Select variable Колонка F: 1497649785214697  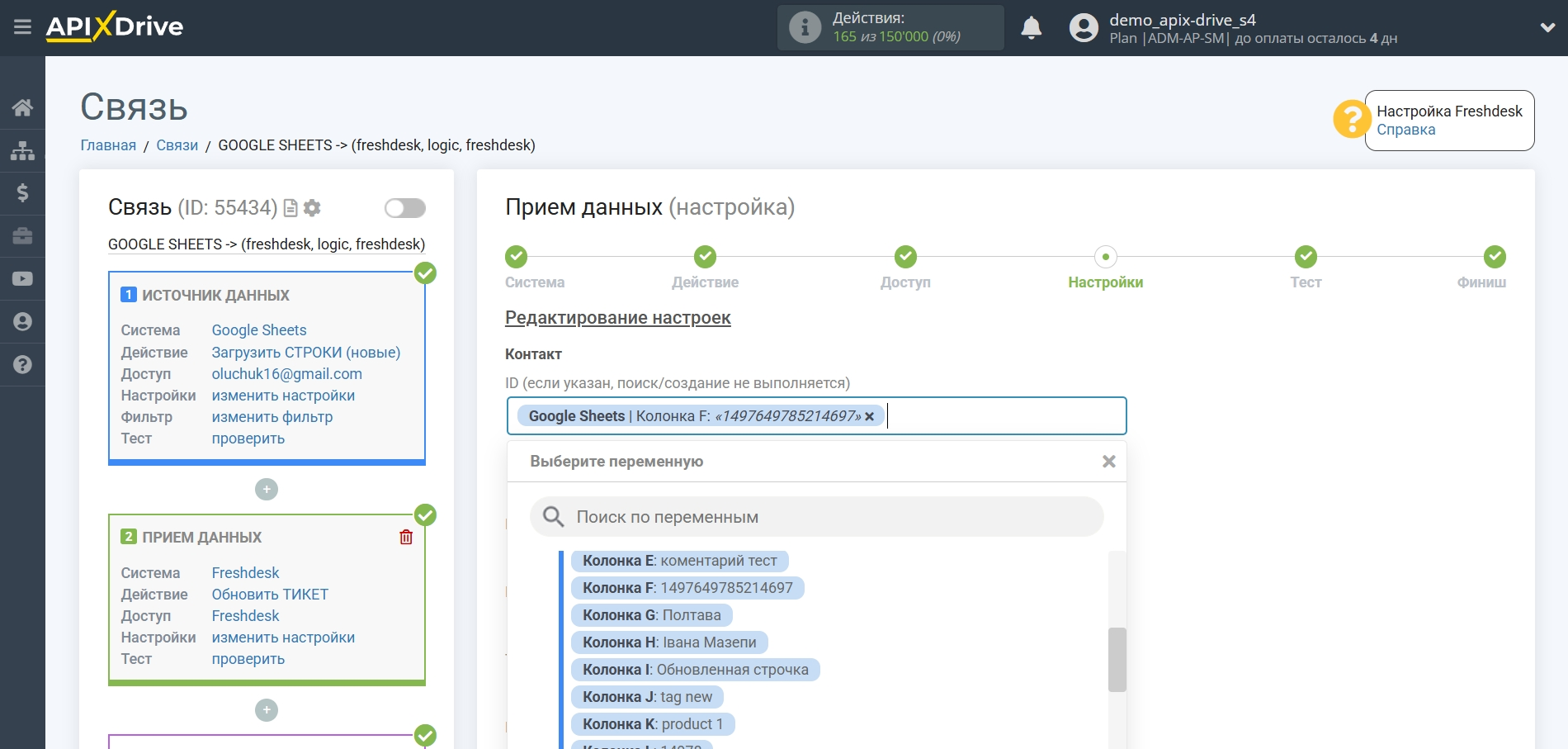687,588
